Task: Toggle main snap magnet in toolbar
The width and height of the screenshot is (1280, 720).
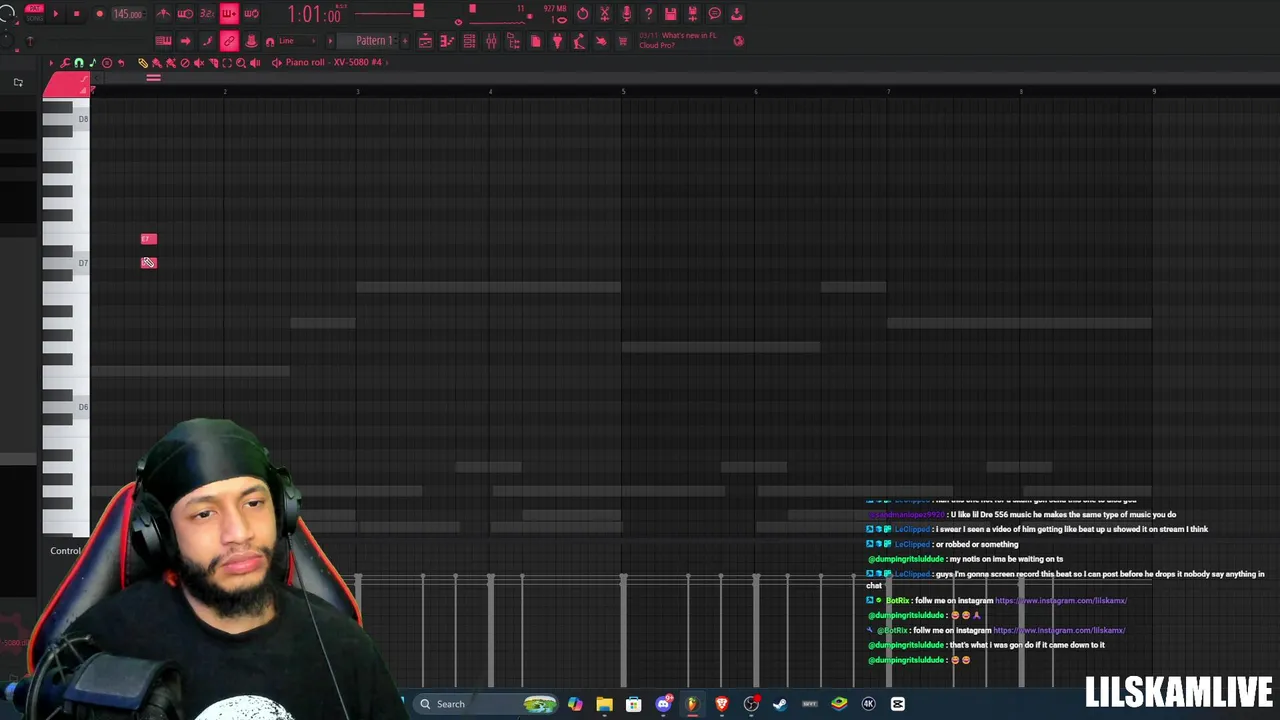Action: coord(269,41)
